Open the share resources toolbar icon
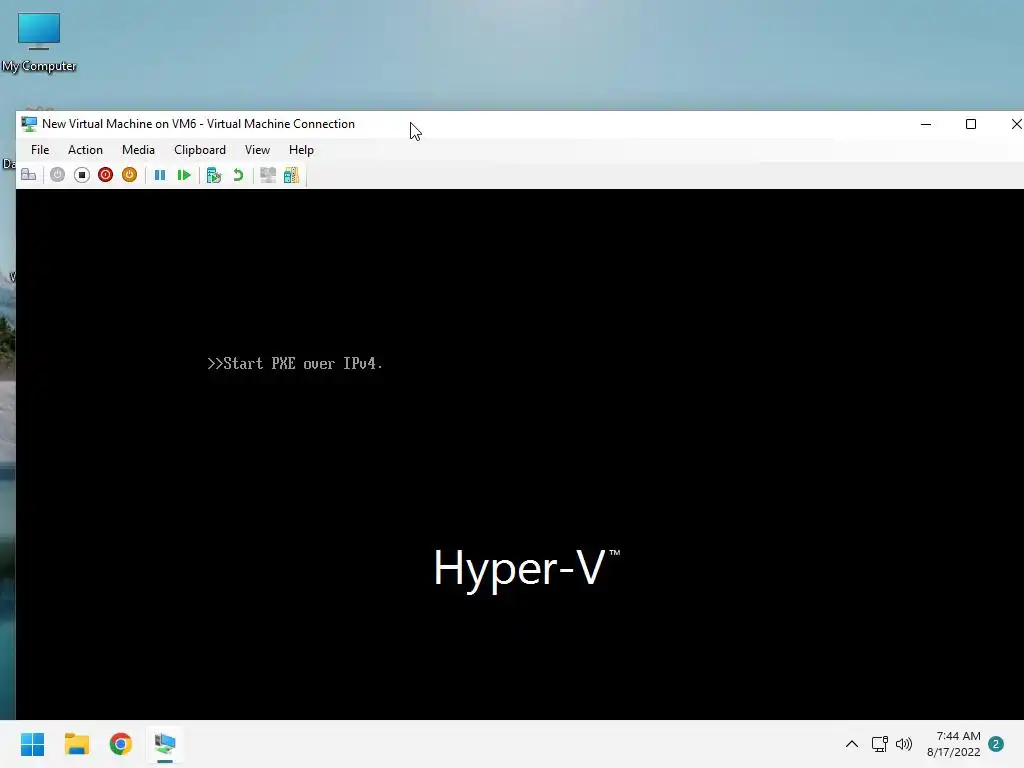 pos(291,175)
